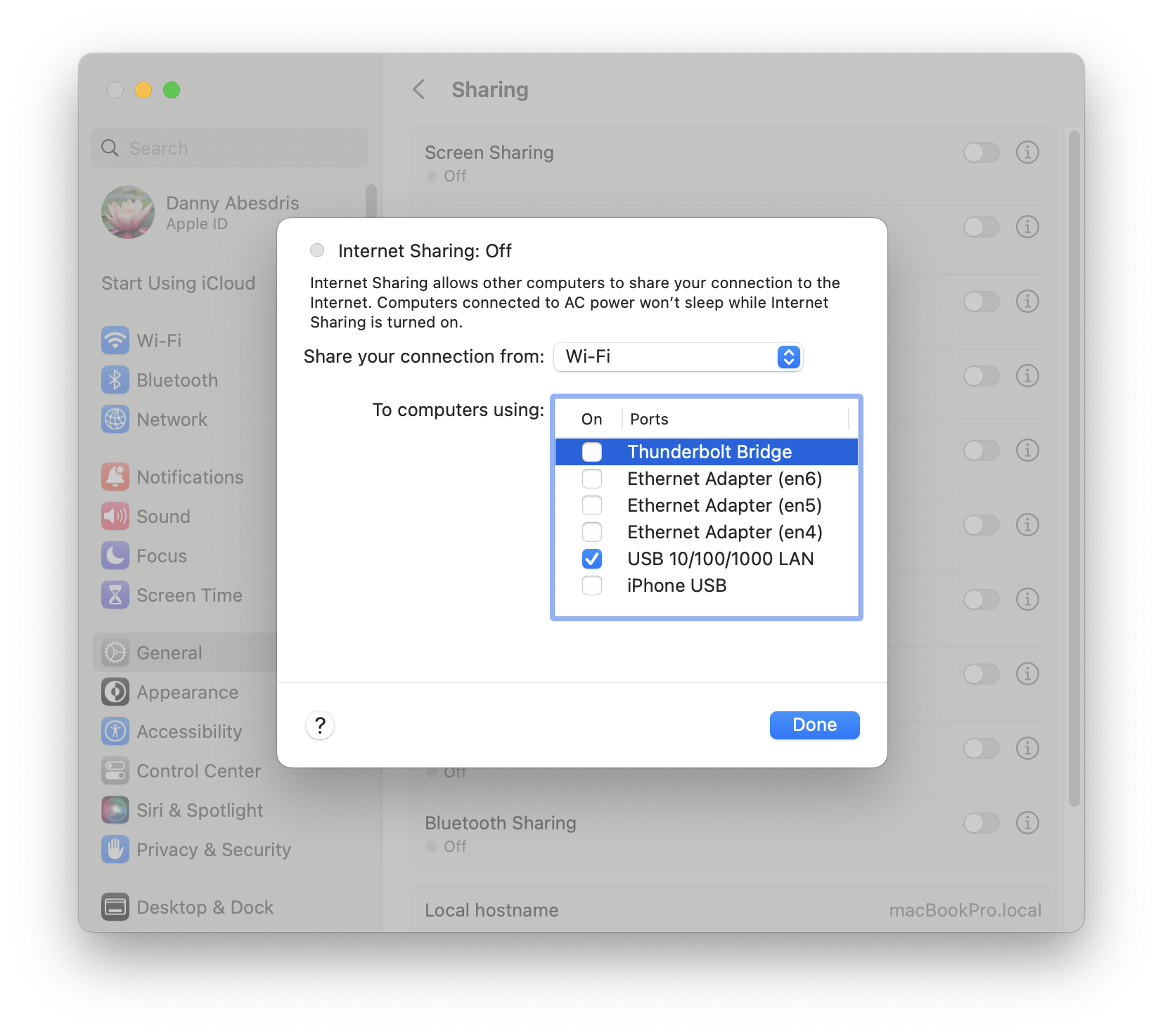This screenshot has height=1036, width=1163.
Task: Open Sound settings in sidebar
Action: pyautogui.click(x=146, y=517)
